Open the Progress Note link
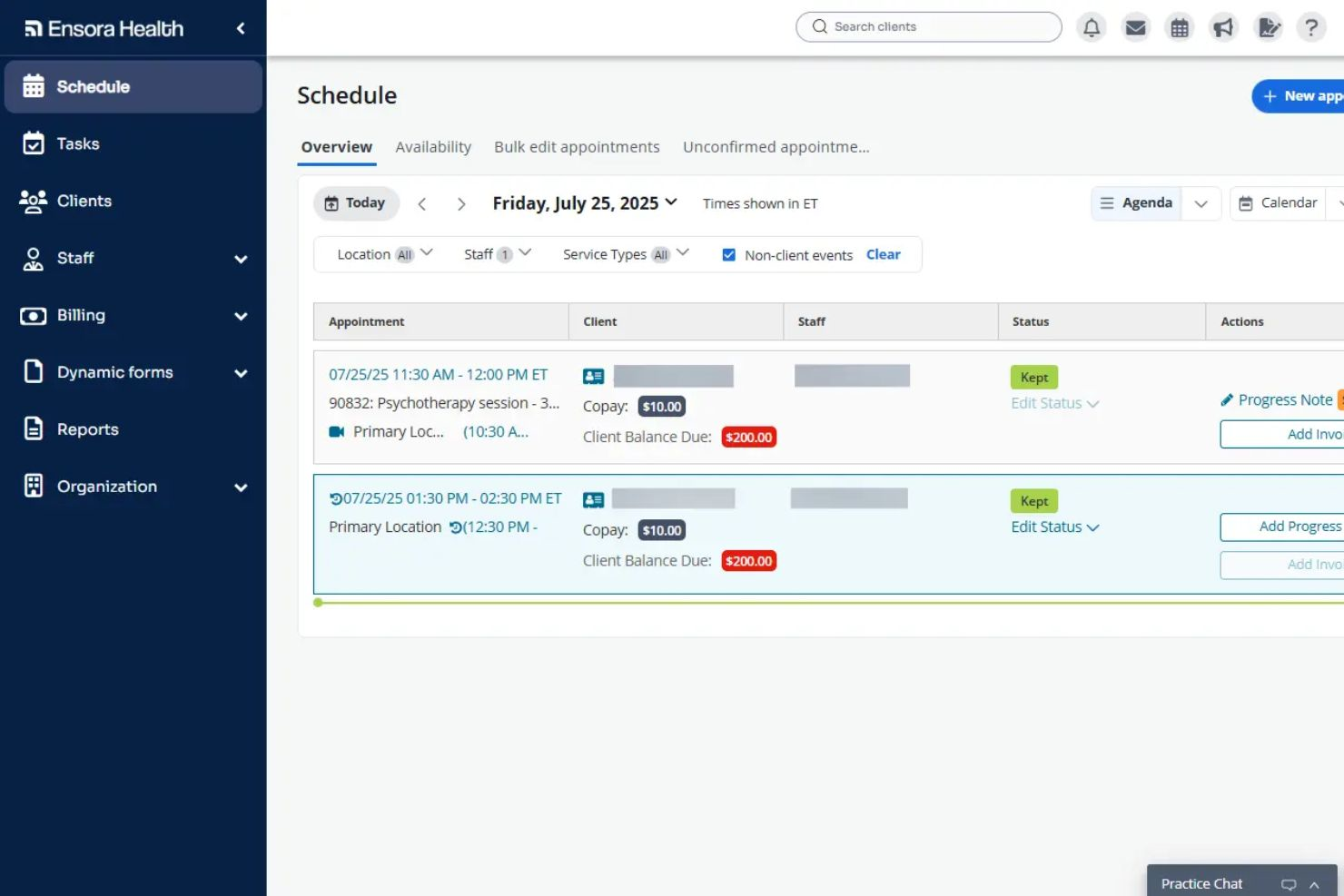This screenshot has height=896, width=1344. tap(1277, 399)
